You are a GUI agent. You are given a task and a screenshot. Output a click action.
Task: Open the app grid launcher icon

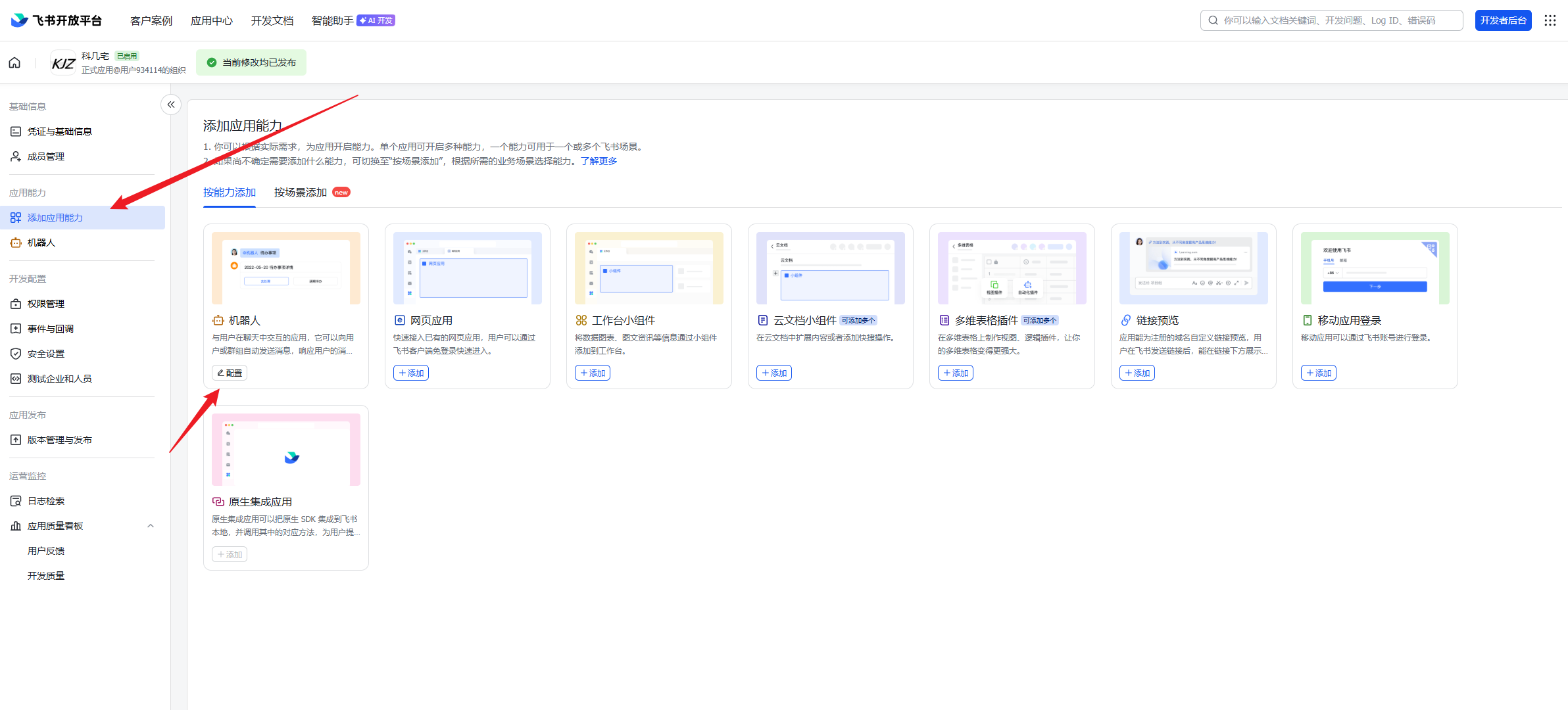pyautogui.click(x=1550, y=20)
